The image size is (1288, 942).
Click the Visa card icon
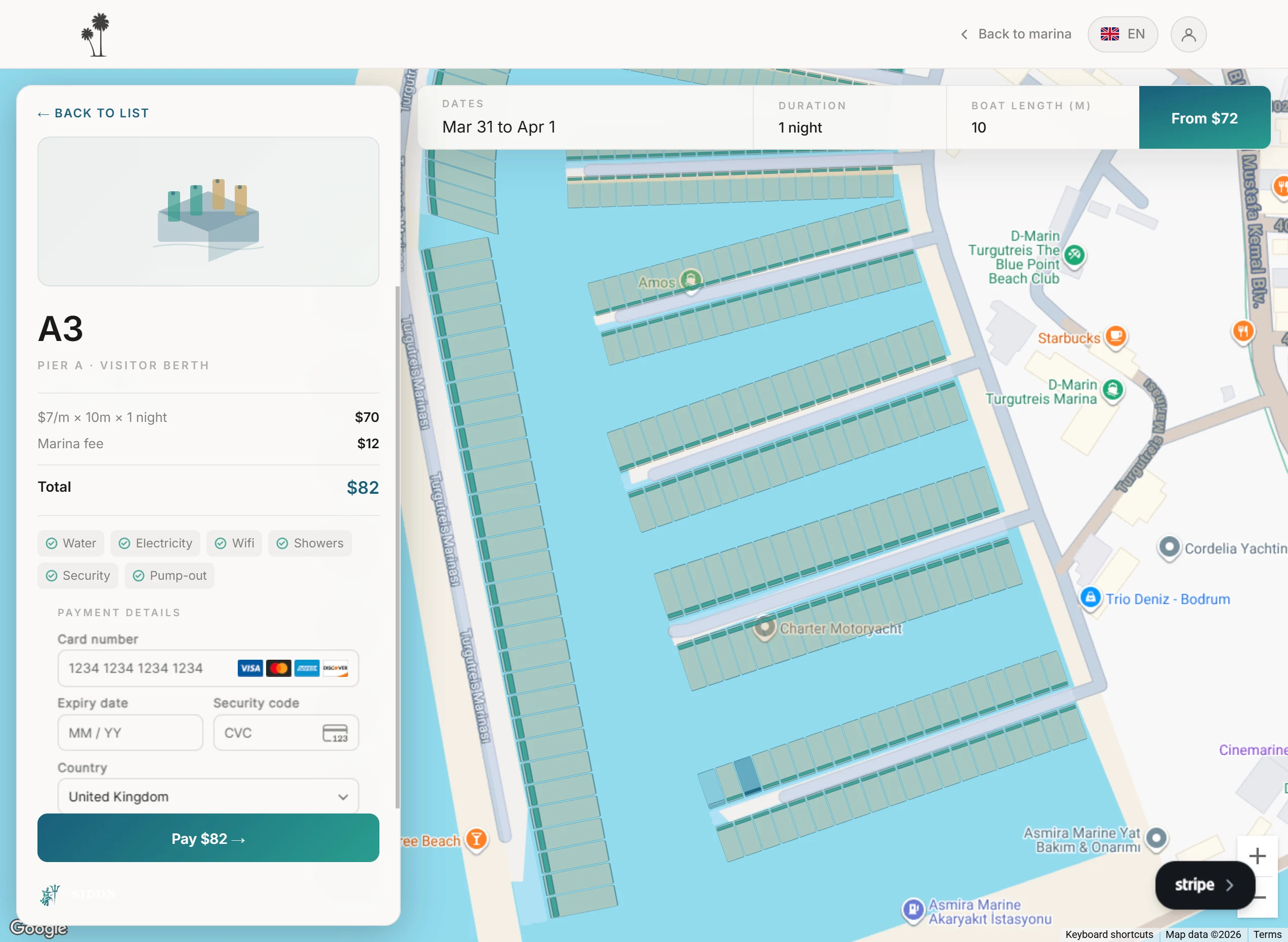click(x=249, y=668)
